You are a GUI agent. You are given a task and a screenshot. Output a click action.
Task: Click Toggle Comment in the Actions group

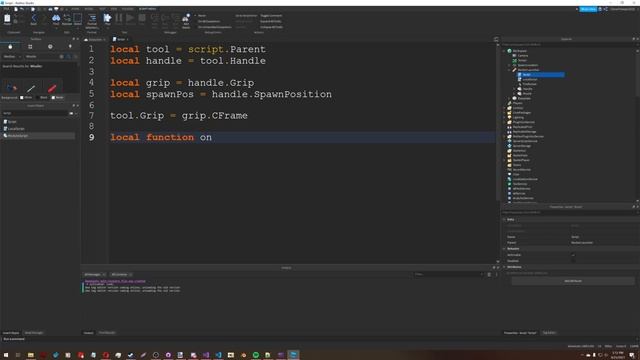click(x=271, y=16)
